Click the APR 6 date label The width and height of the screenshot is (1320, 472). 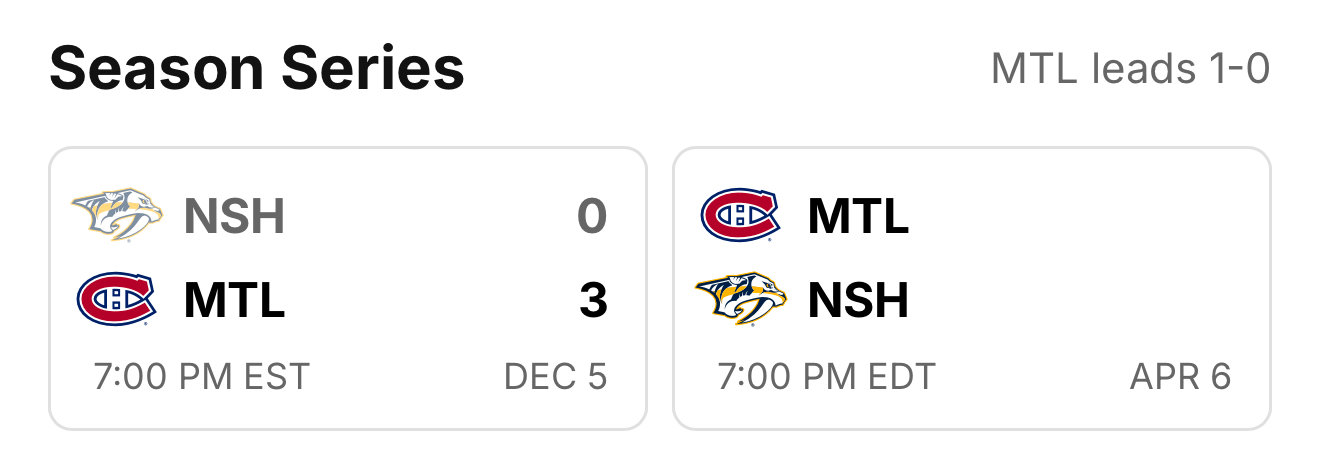(1181, 377)
